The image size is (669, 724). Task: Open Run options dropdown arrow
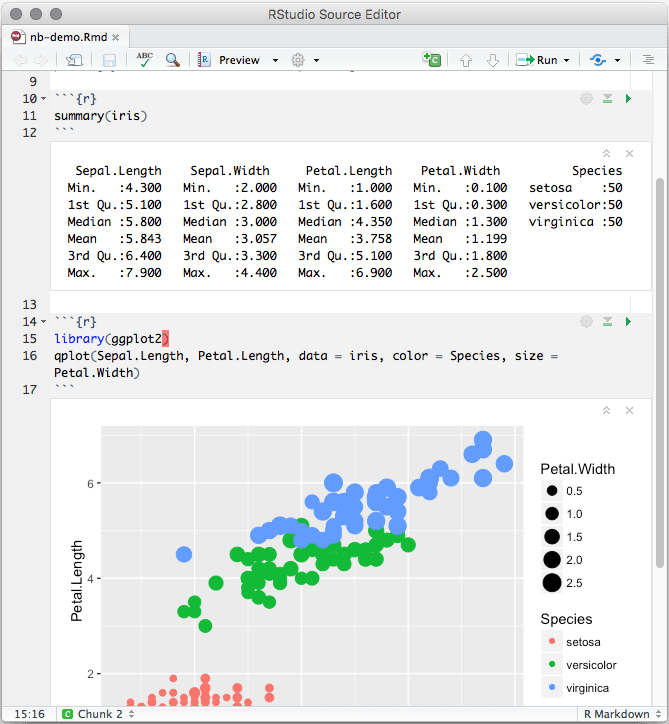coord(567,60)
